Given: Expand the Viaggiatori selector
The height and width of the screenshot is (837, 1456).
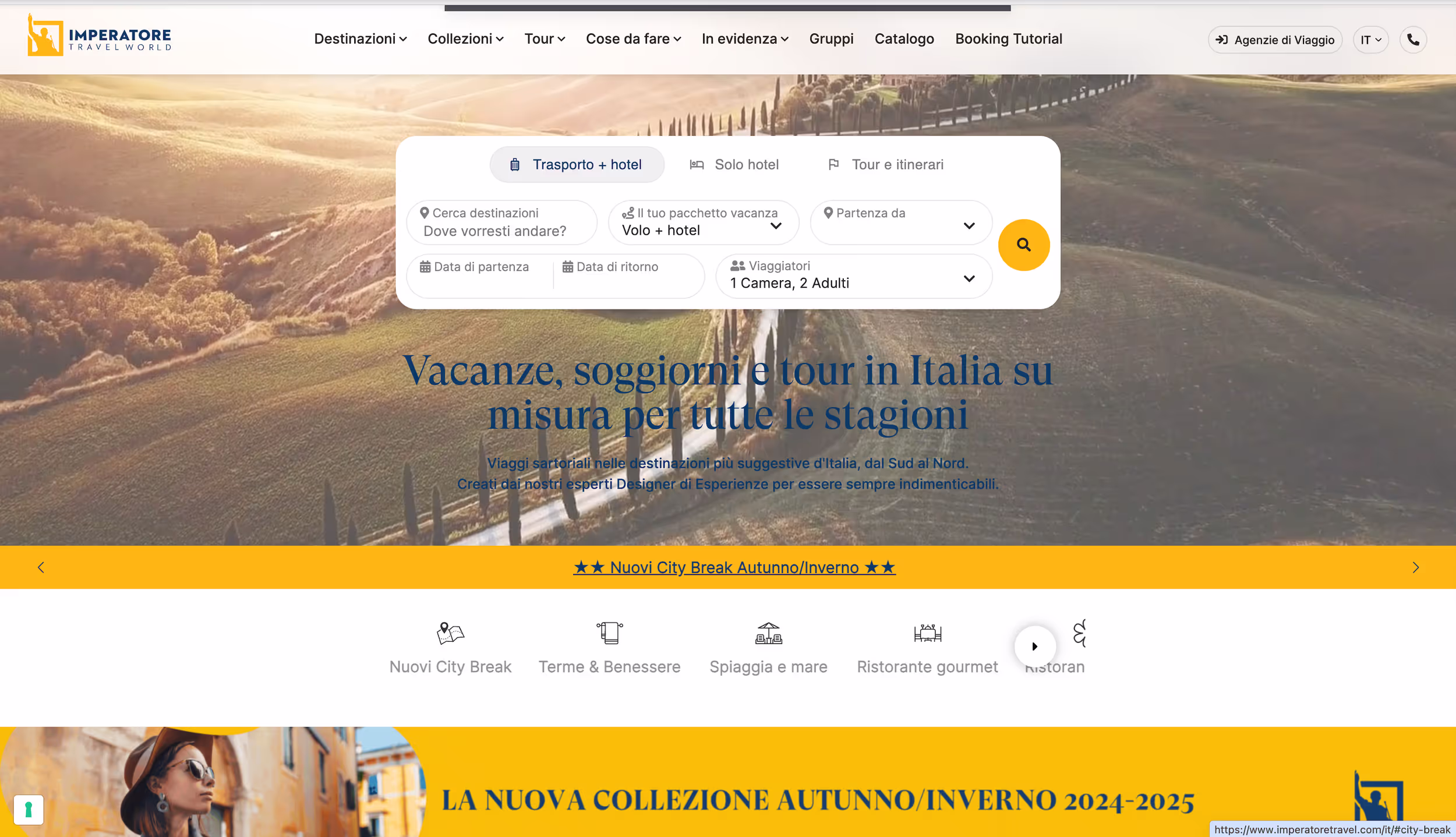Looking at the screenshot, I should (853, 276).
